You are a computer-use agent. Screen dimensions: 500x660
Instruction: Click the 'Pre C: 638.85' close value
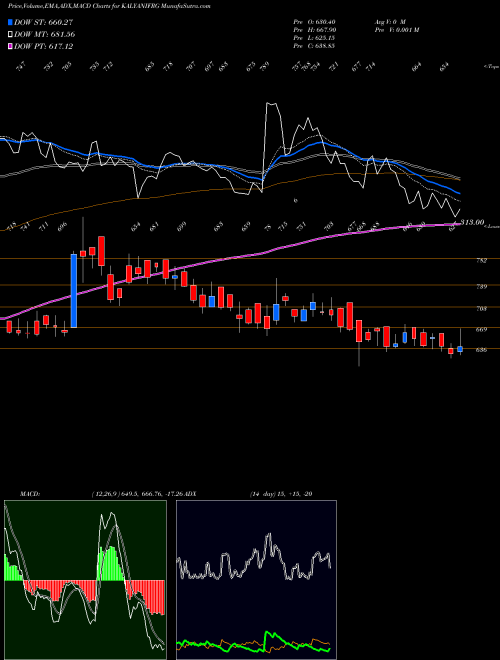click(314, 46)
